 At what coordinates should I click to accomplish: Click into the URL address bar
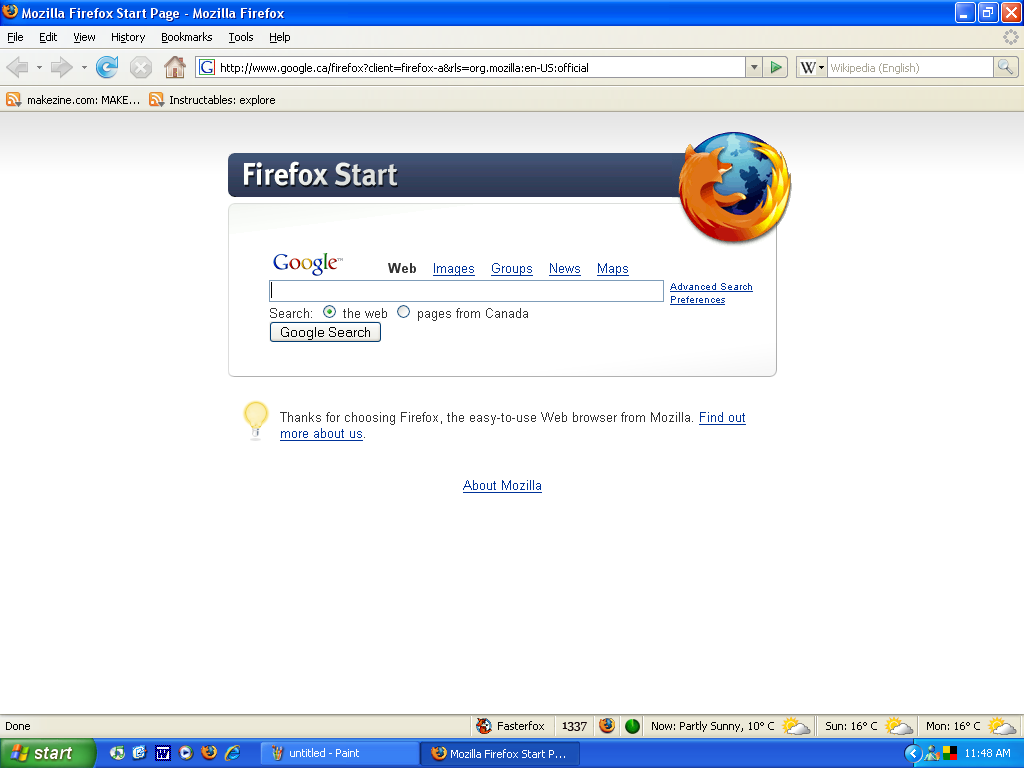click(481, 67)
